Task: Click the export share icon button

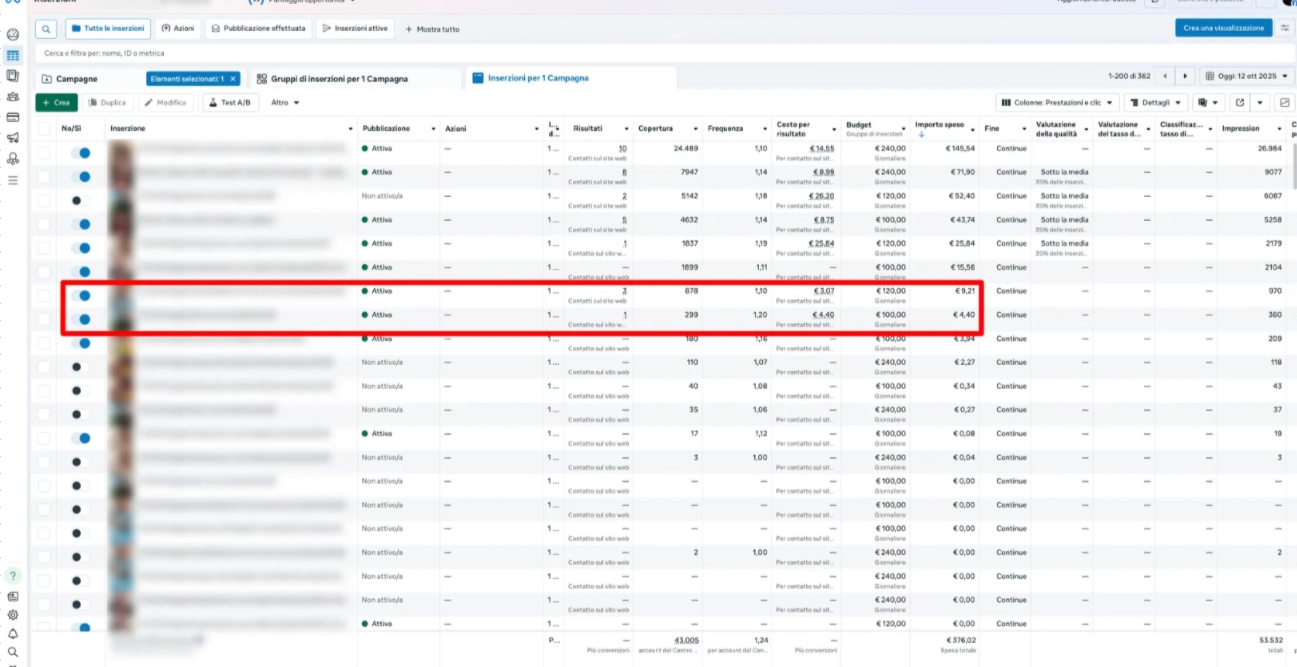Action: click(1240, 102)
